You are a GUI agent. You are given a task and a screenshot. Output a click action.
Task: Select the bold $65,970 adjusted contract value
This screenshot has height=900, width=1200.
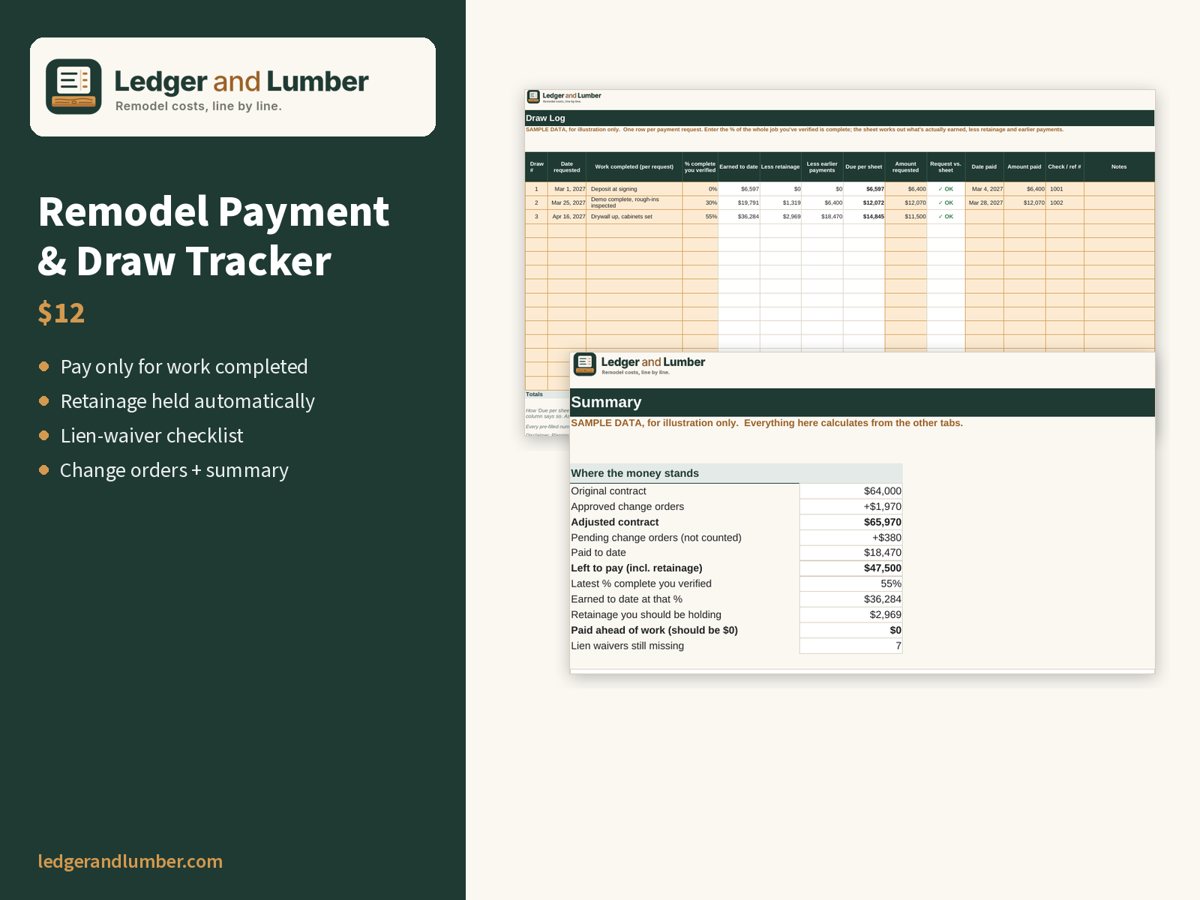(851, 522)
